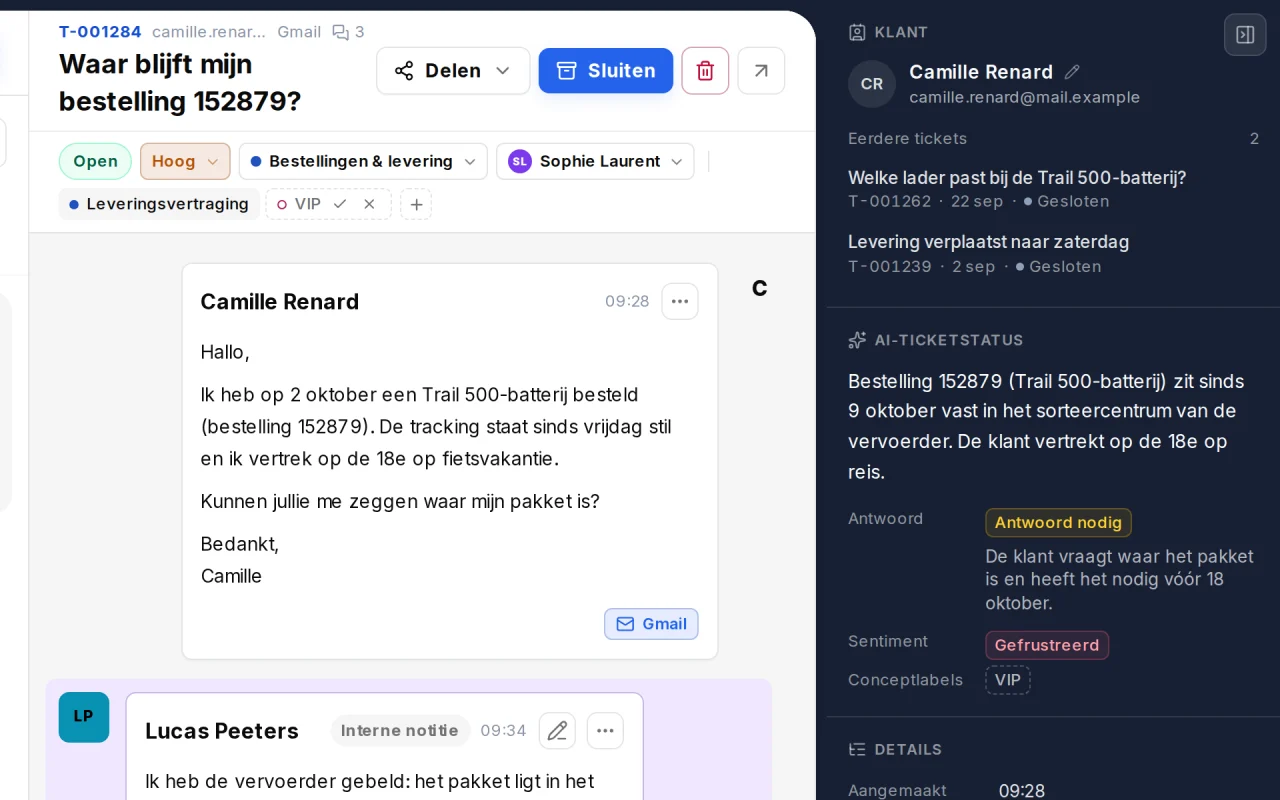Viewport: 1280px width, 800px height.
Task: Delete the ticket with the trash icon
Action: [705, 71]
